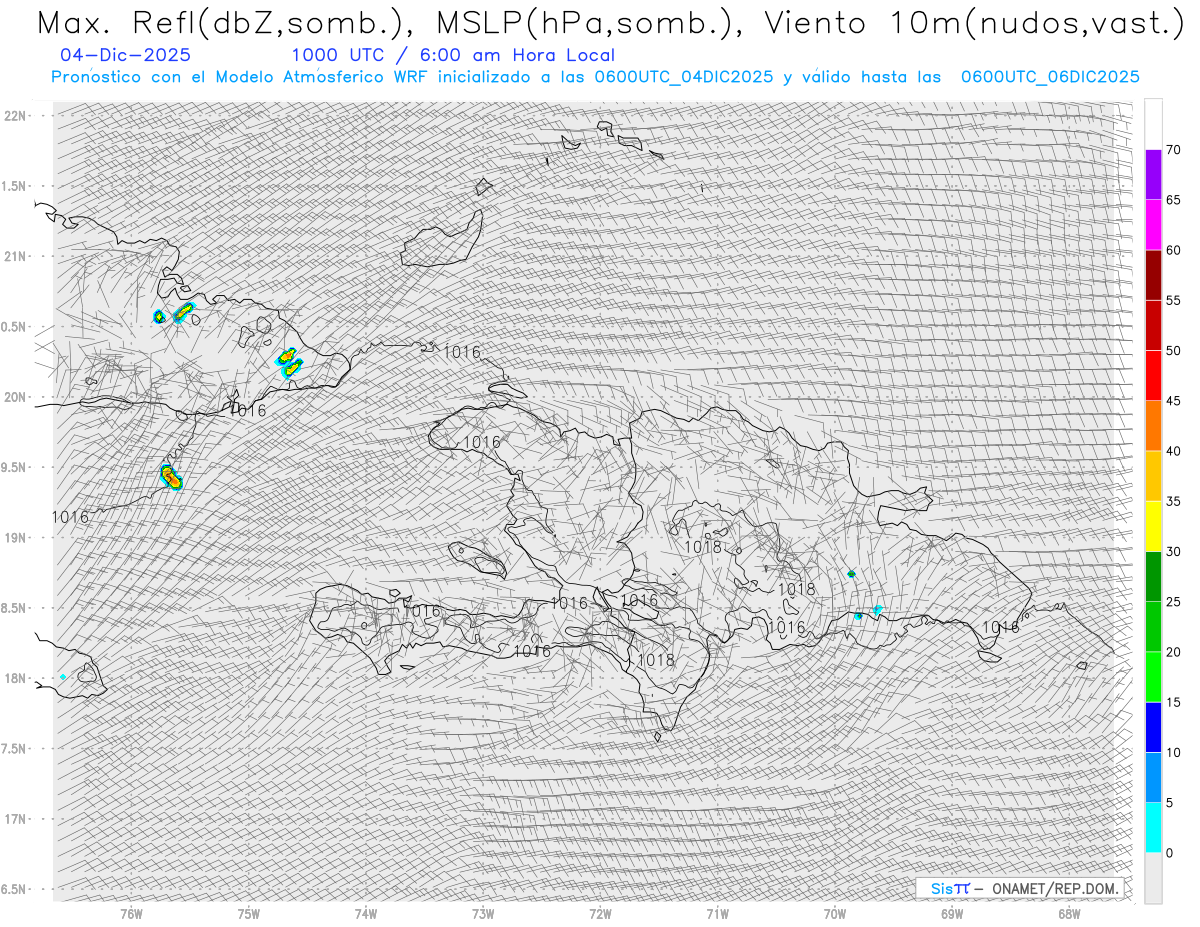Select the bright green 15–20 dBZ colorbar segment
The height and width of the screenshot is (927, 1200).
[x=1153, y=677]
